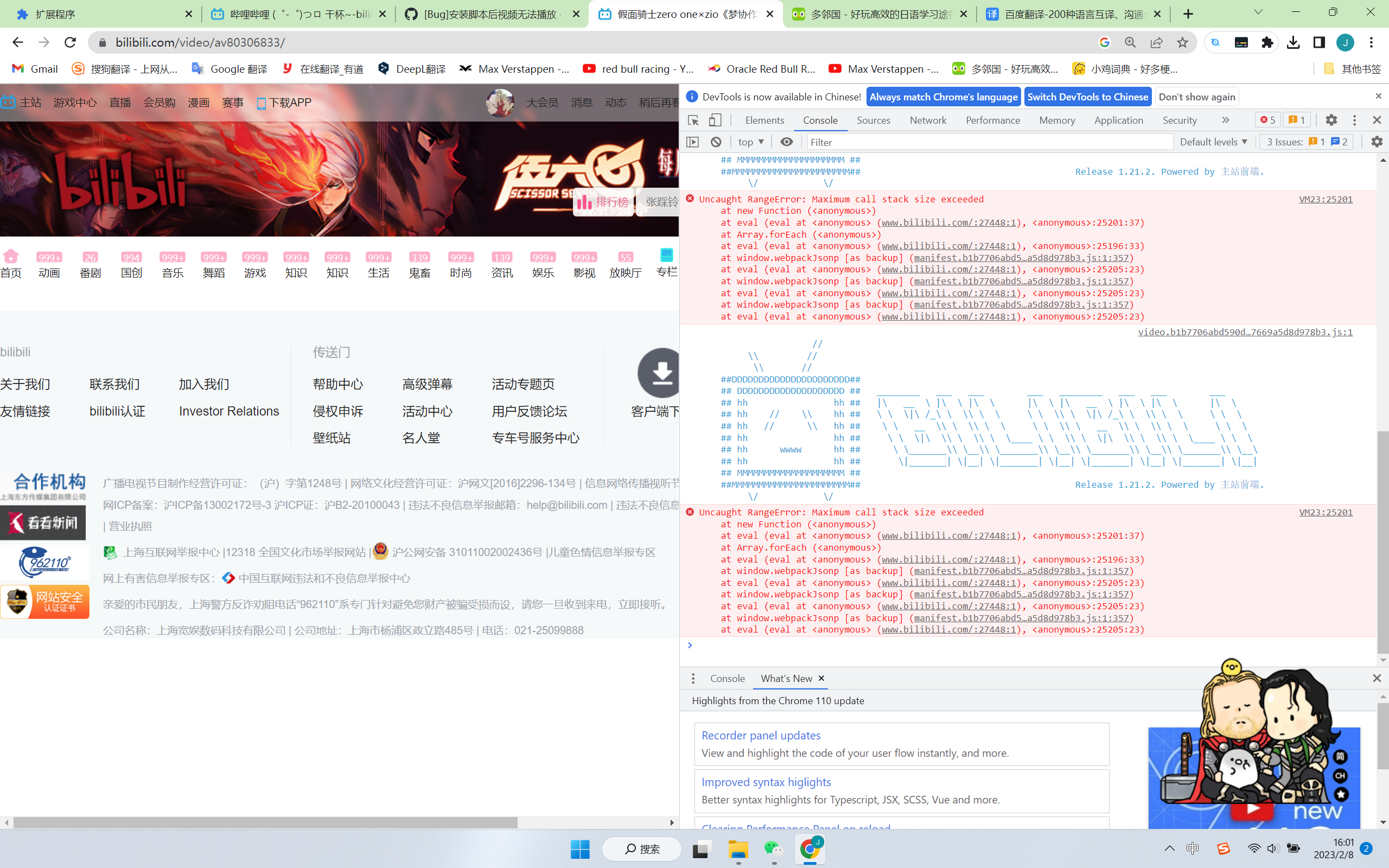1389x868 pixels.
Task: Toggle the device emulation toolbar
Action: [x=715, y=120]
